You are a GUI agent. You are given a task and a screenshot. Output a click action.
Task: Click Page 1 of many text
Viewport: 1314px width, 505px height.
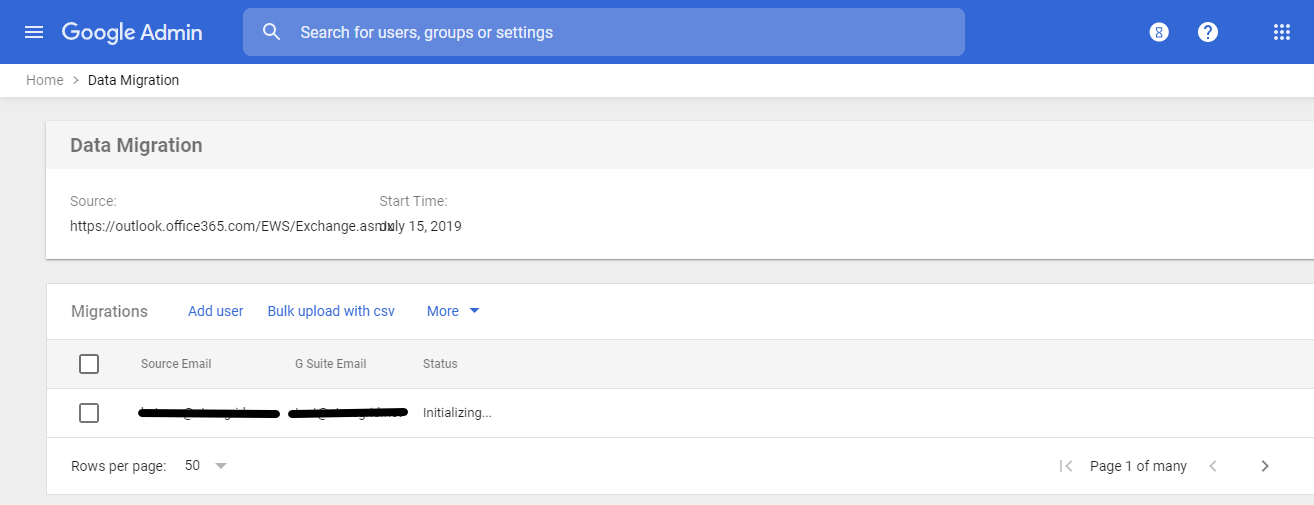(x=1138, y=466)
